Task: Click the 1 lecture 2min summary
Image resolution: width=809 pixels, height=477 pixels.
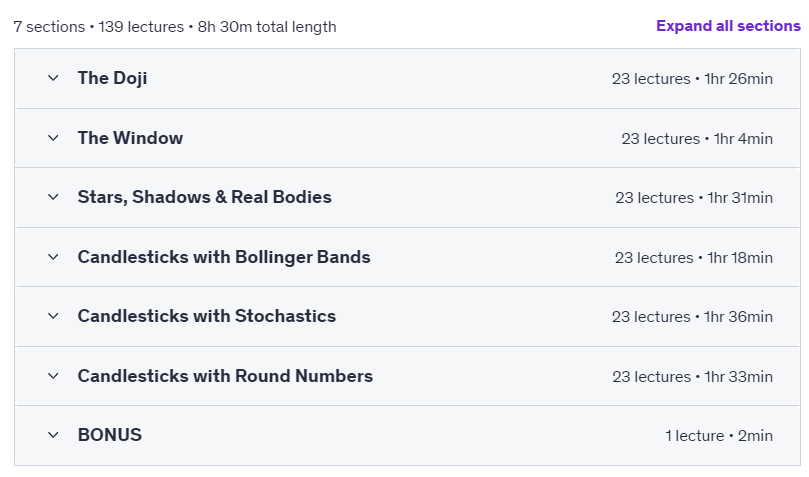Action: (719, 436)
